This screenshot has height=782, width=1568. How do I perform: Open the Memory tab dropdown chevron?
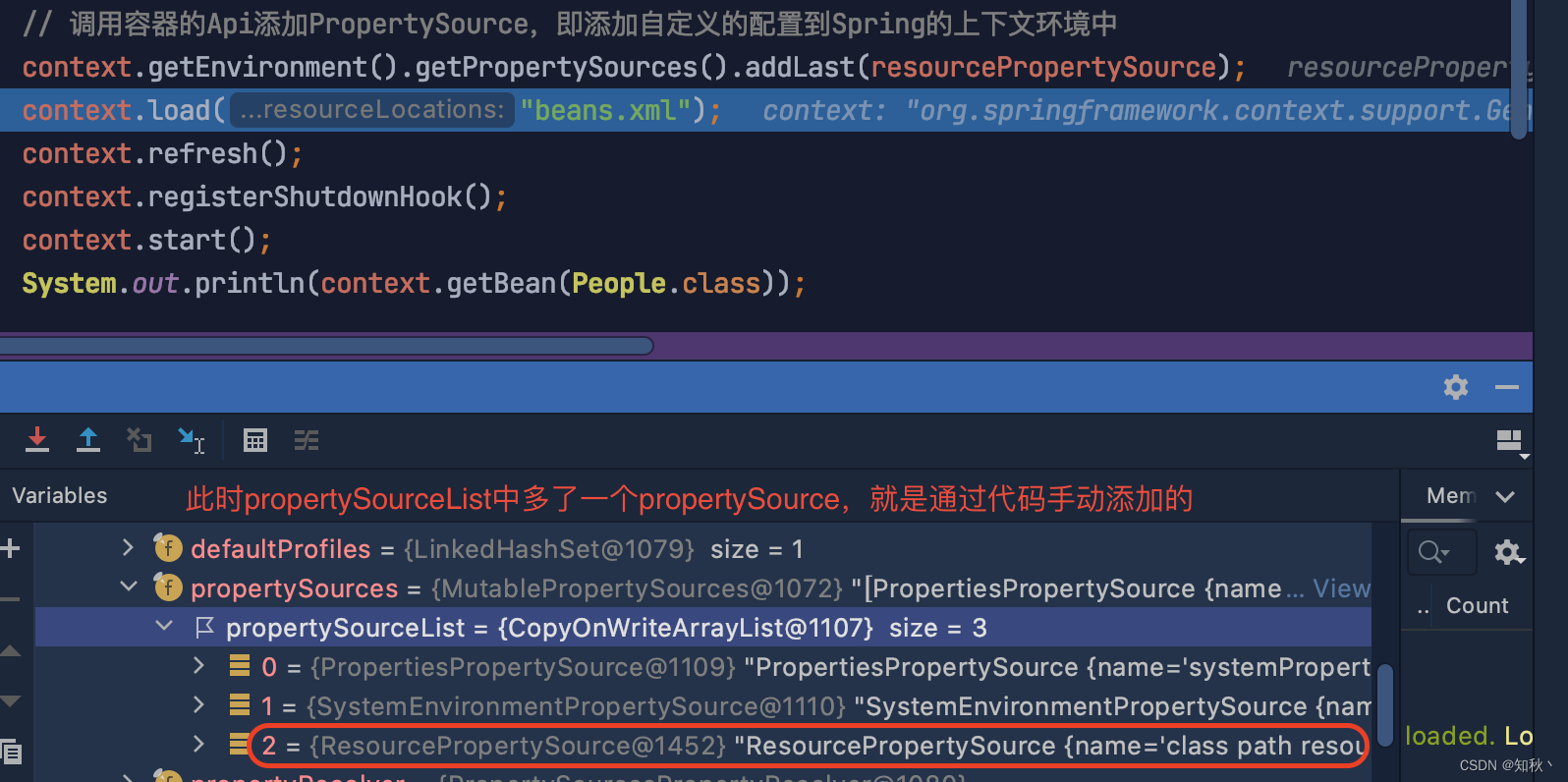click(1505, 497)
